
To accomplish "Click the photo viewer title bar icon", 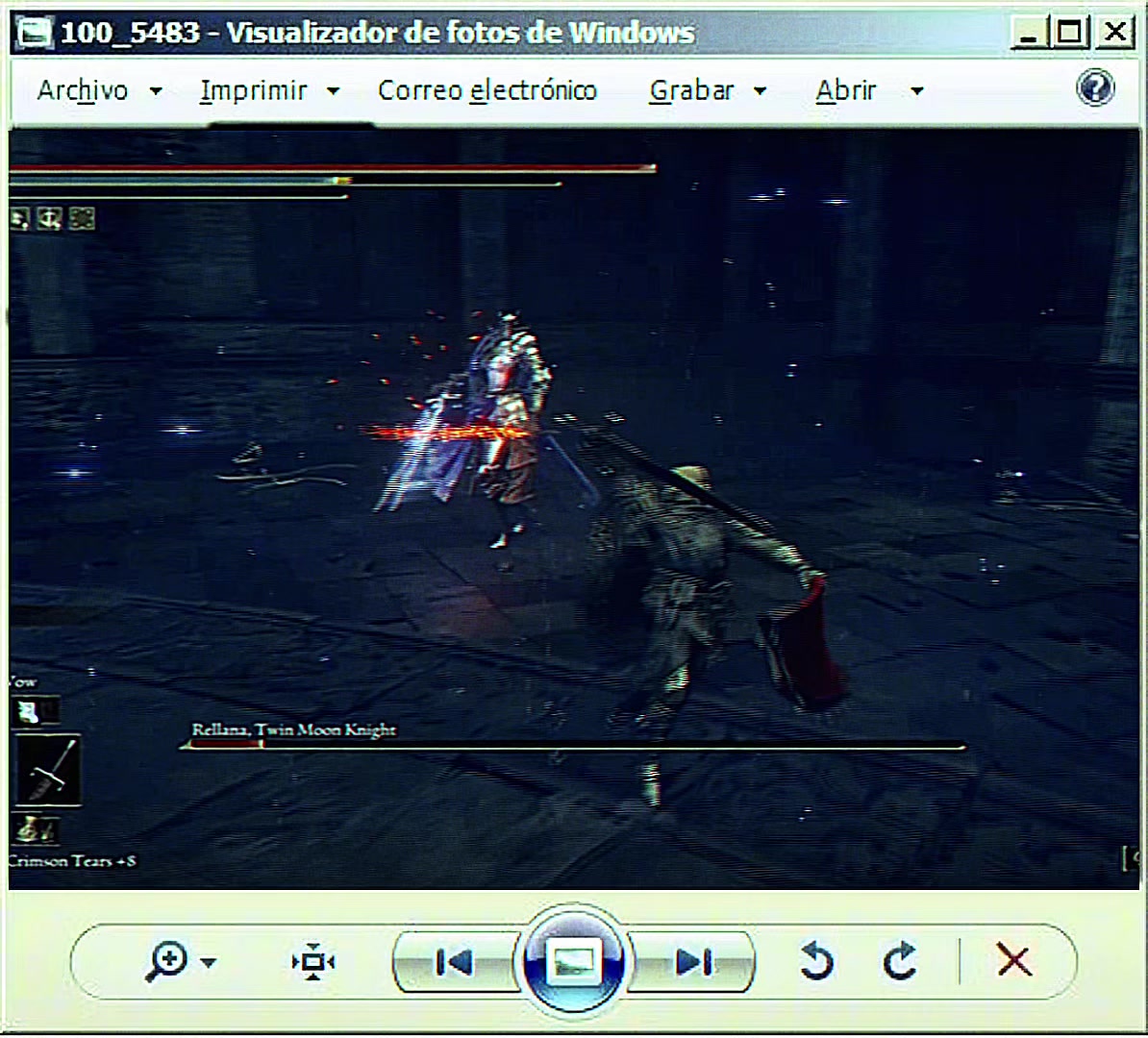I will [35, 33].
